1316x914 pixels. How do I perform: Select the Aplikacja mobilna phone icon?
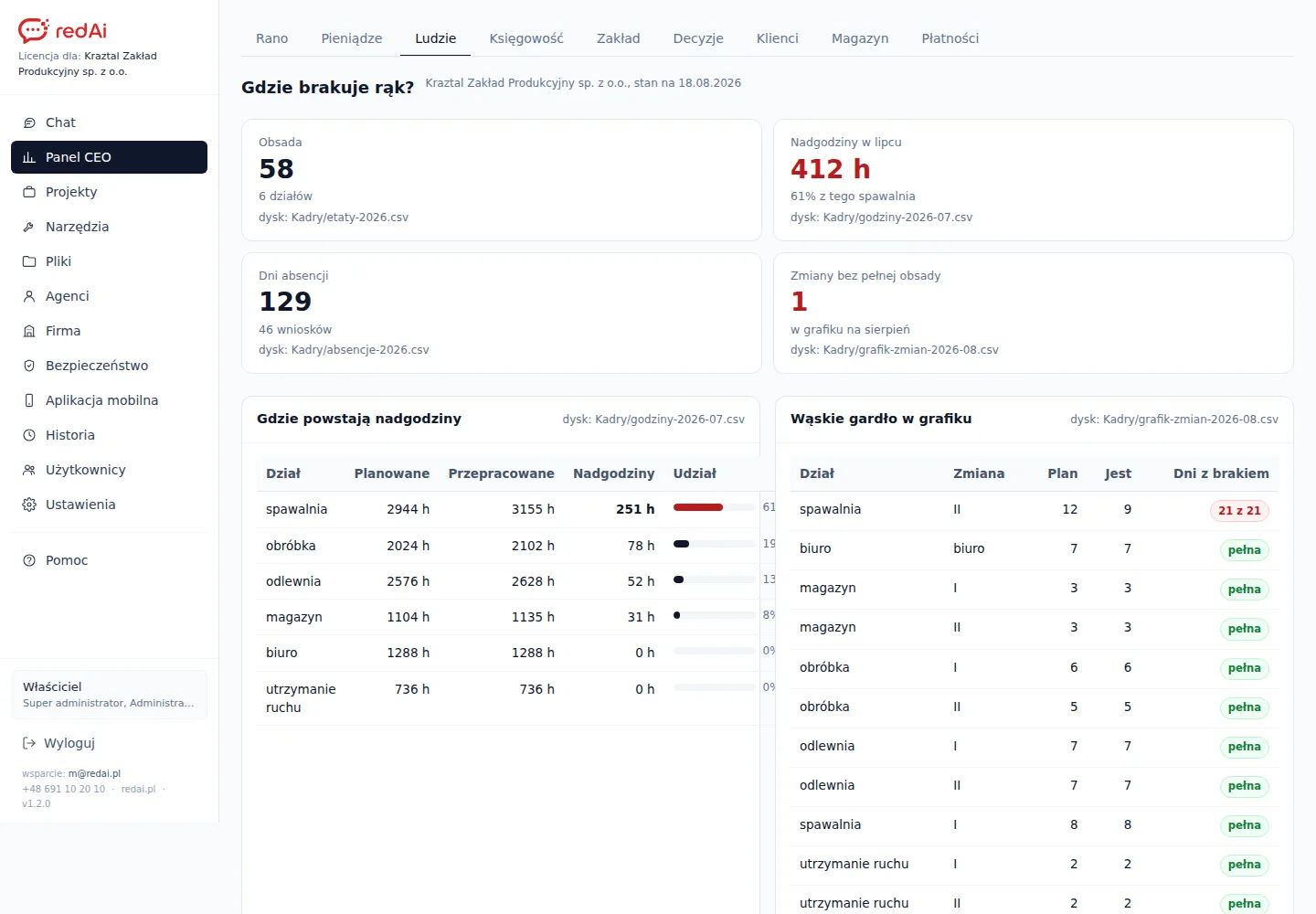(x=29, y=400)
